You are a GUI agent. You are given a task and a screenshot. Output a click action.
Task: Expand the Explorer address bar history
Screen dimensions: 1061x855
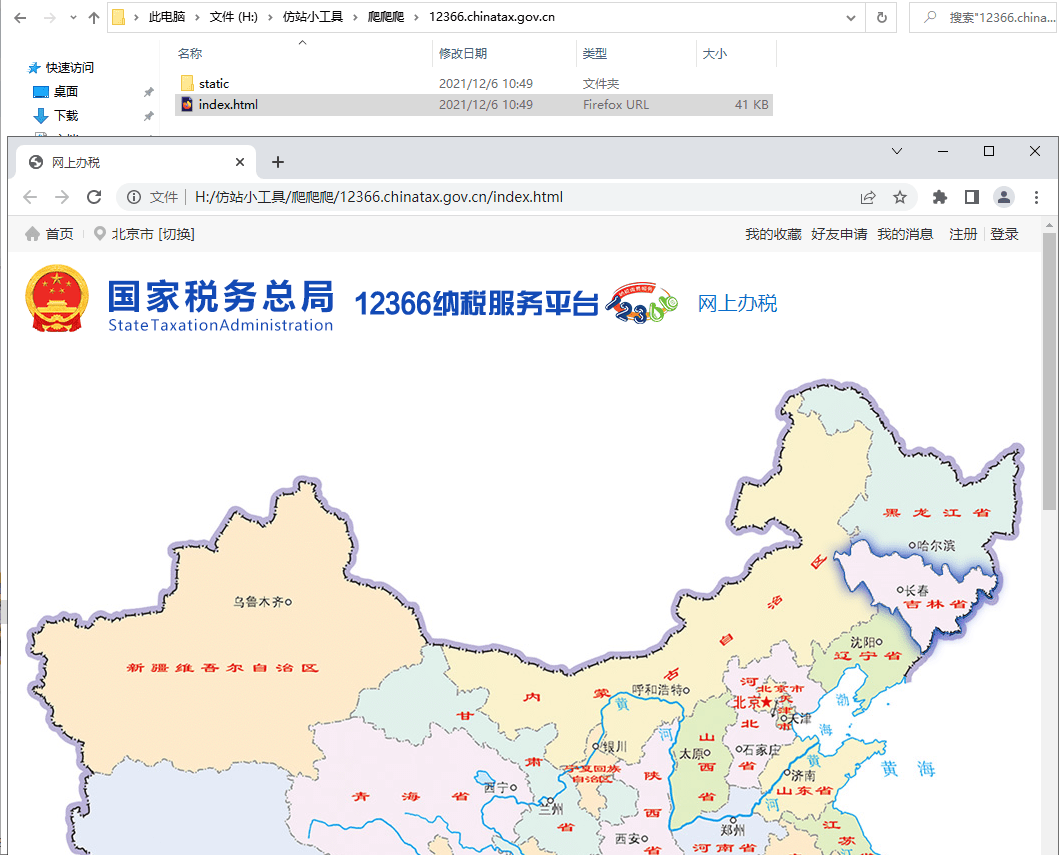click(x=851, y=18)
